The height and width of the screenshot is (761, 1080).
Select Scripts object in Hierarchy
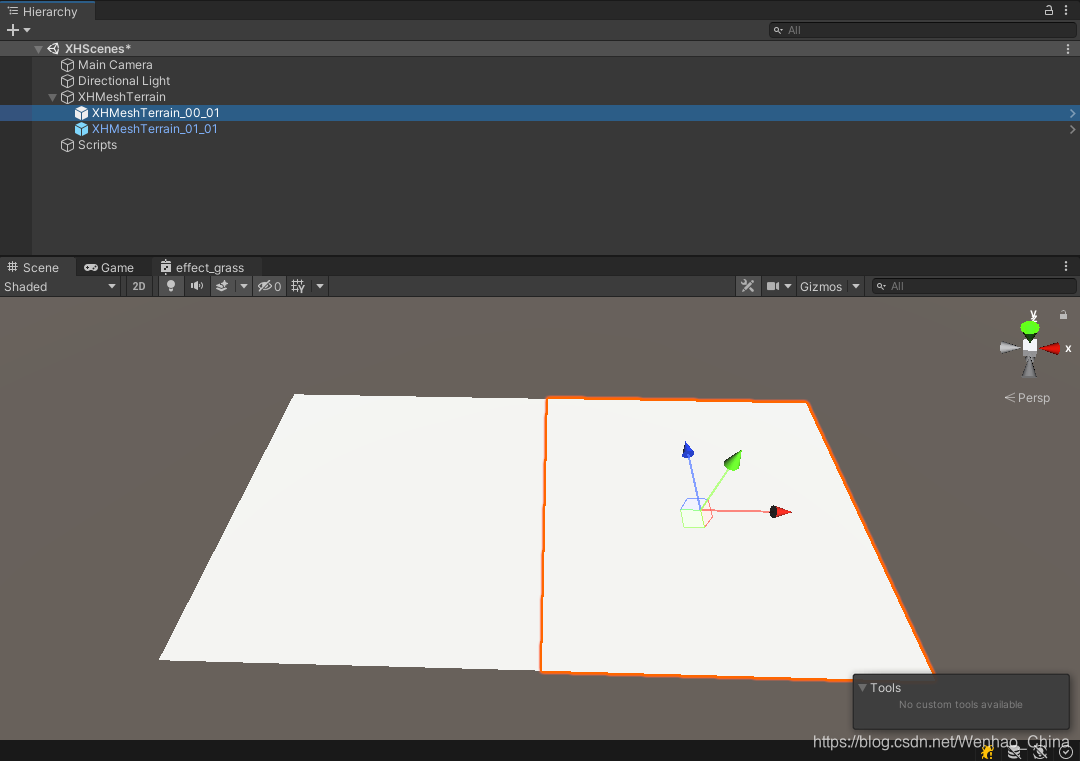pyautogui.click(x=97, y=145)
